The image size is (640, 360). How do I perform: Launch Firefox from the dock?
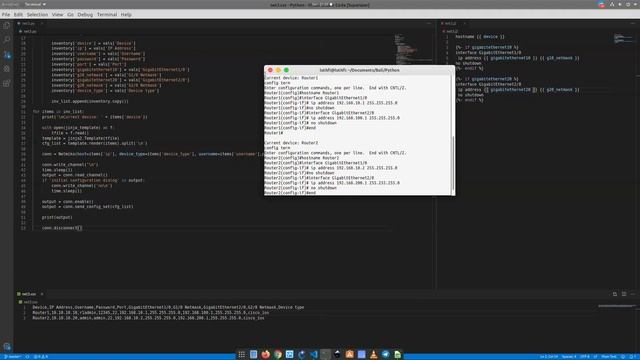tap(266, 354)
